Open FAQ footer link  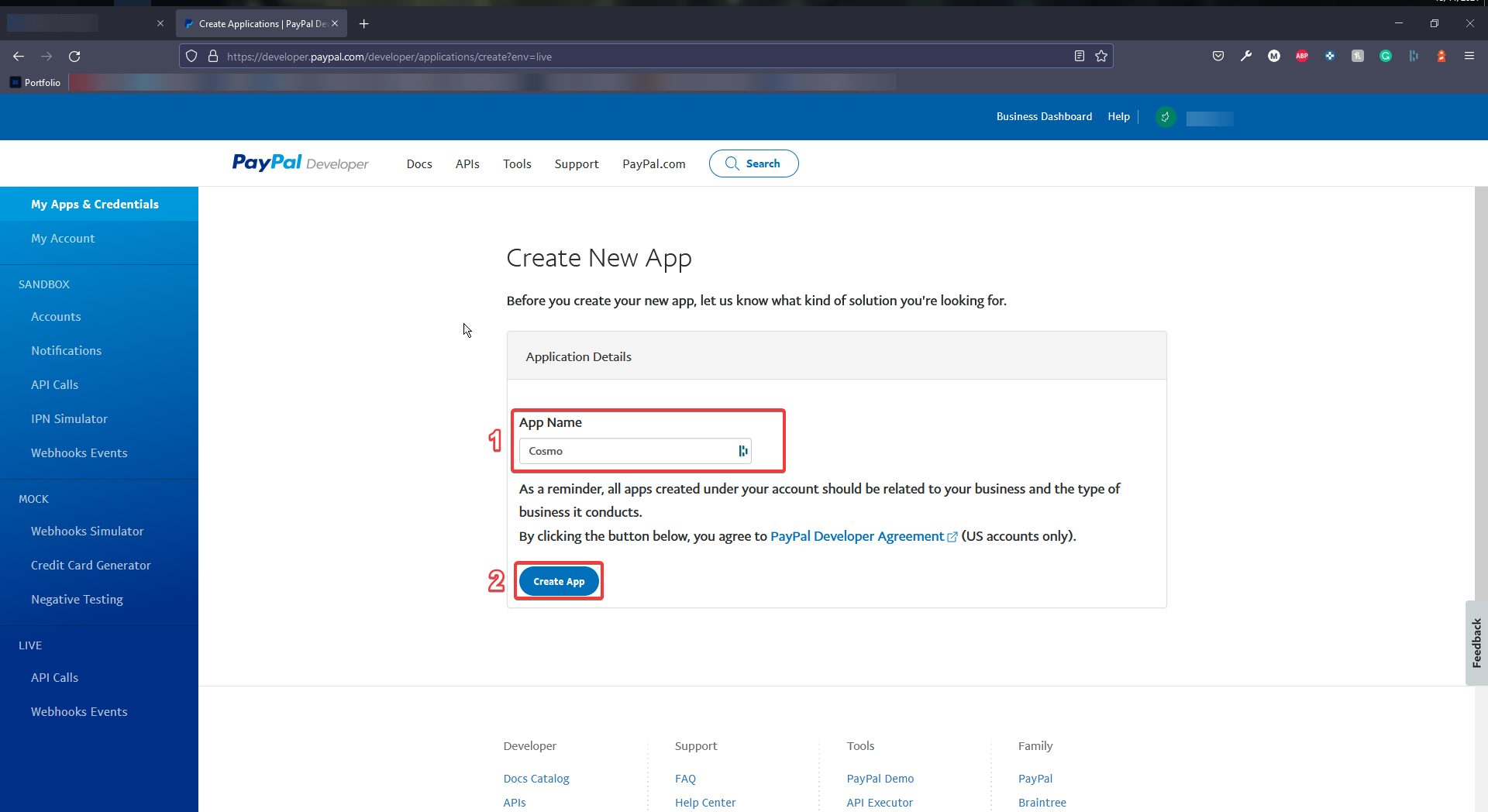[685, 779]
